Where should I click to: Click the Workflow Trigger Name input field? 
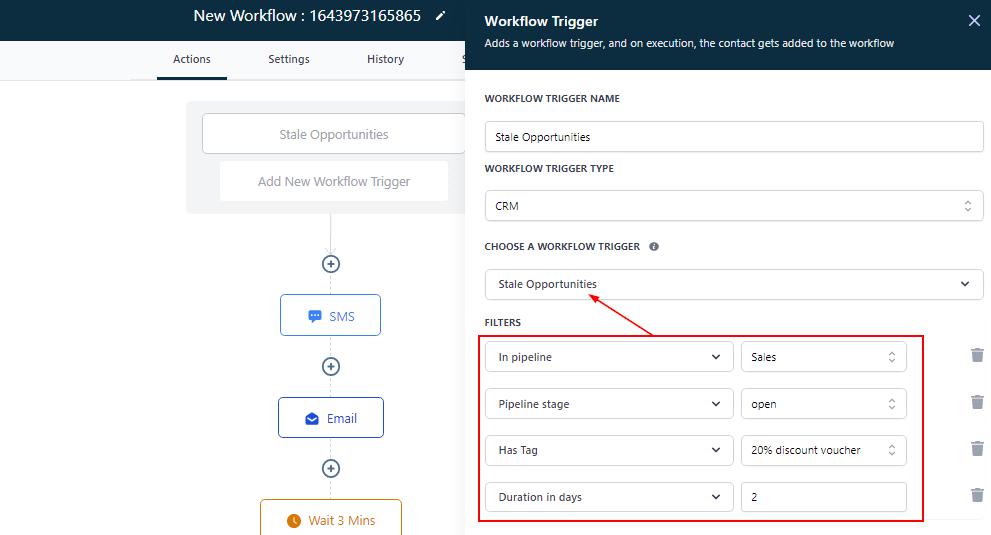(733, 137)
